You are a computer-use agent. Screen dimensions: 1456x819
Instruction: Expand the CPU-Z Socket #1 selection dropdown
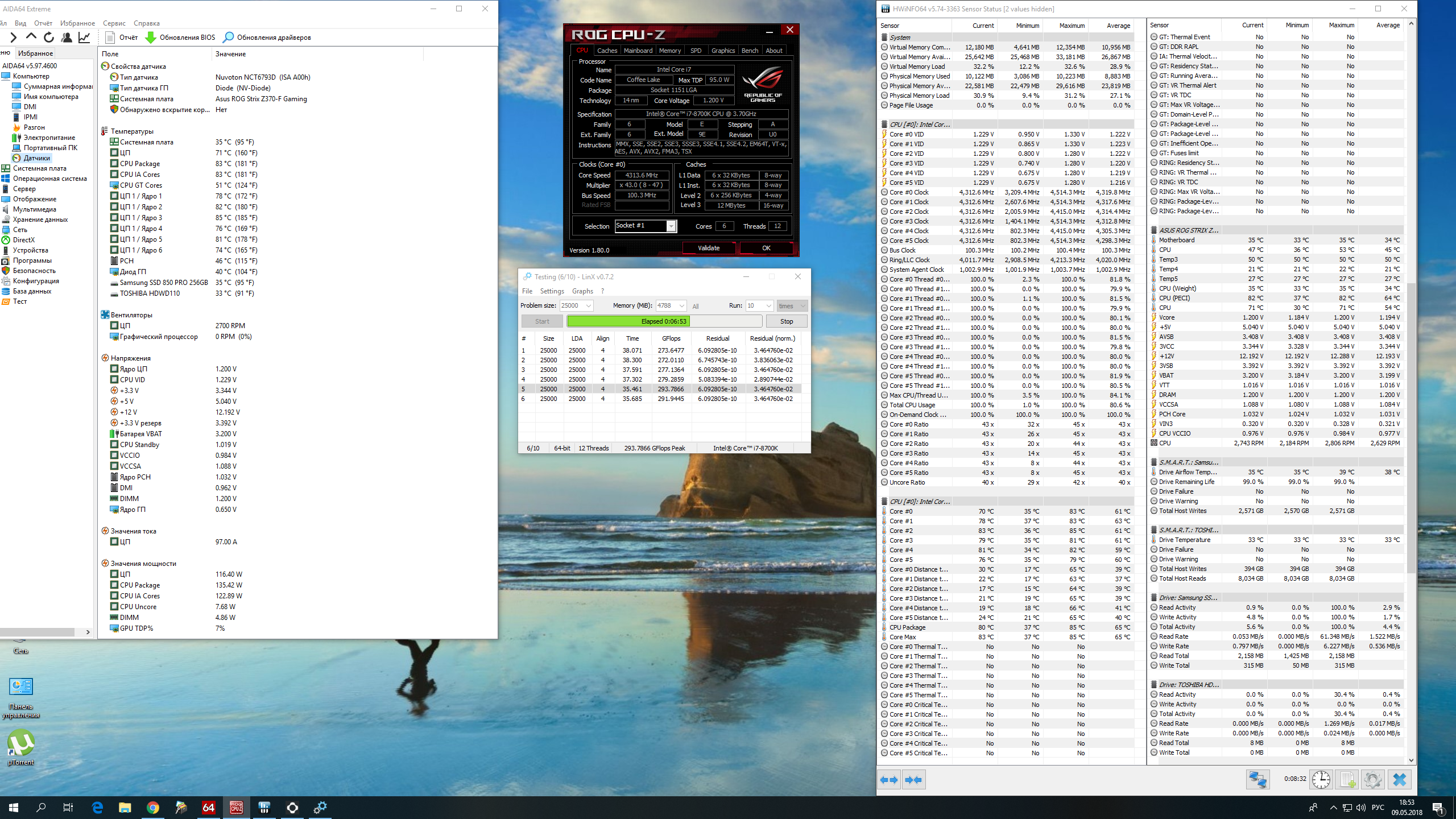tap(671, 226)
